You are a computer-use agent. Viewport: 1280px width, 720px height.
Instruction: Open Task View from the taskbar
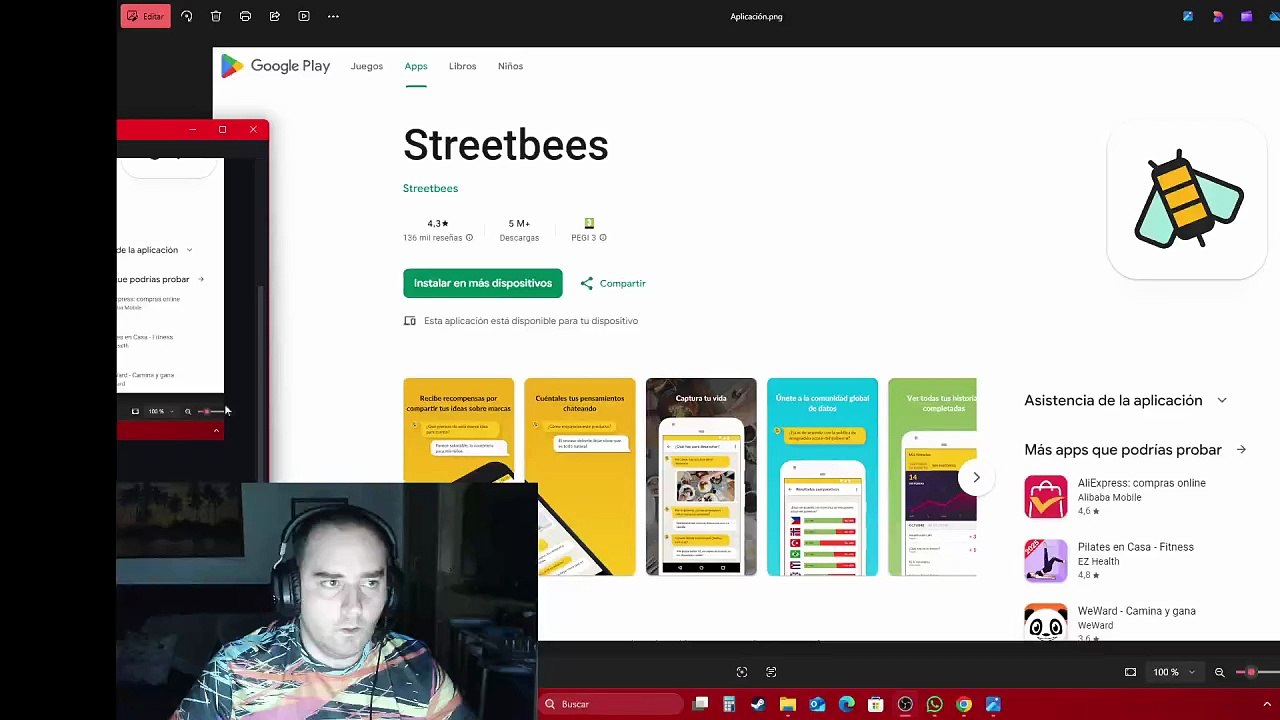click(x=701, y=704)
